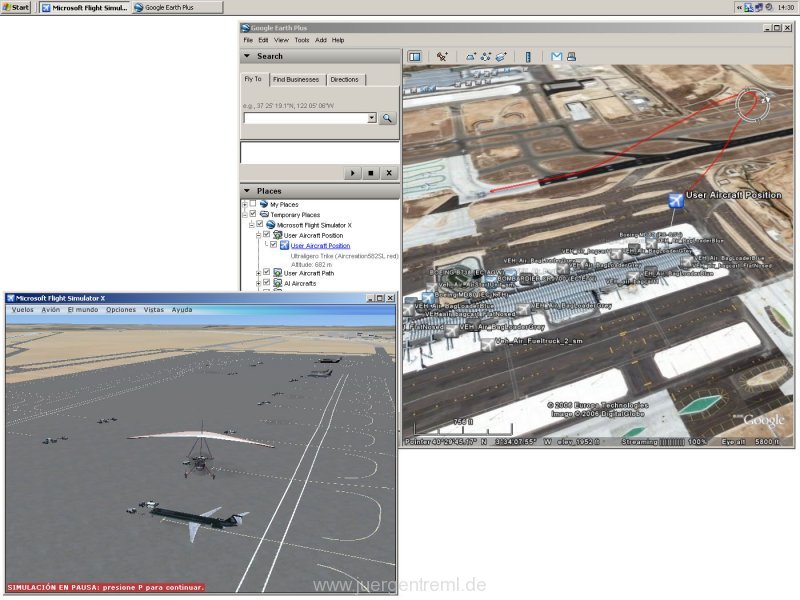Toggle the My Places checkbox
The height and width of the screenshot is (600, 800).
tap(253, 204)
